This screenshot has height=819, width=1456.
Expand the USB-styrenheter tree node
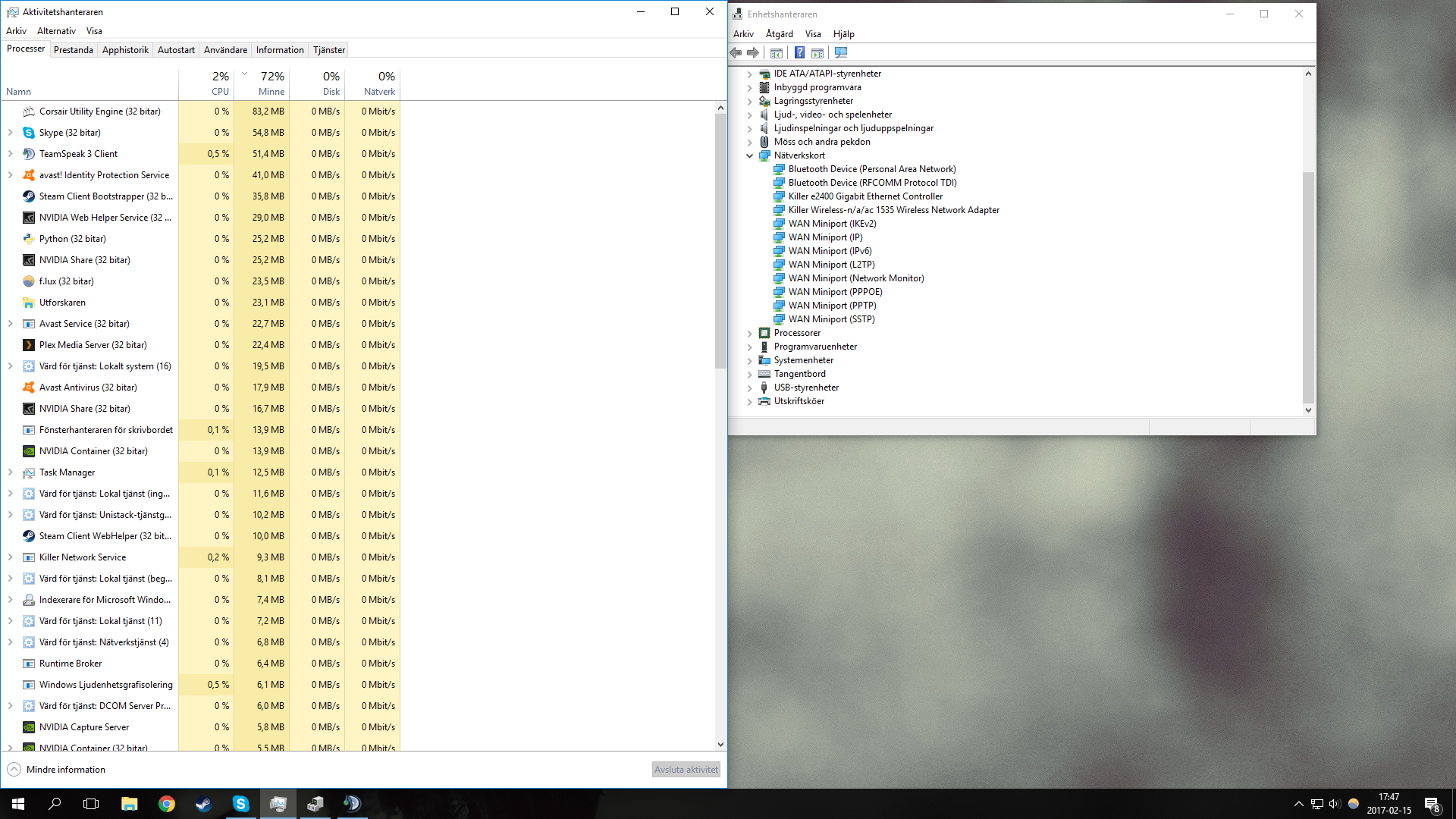(x=749, y=388)
